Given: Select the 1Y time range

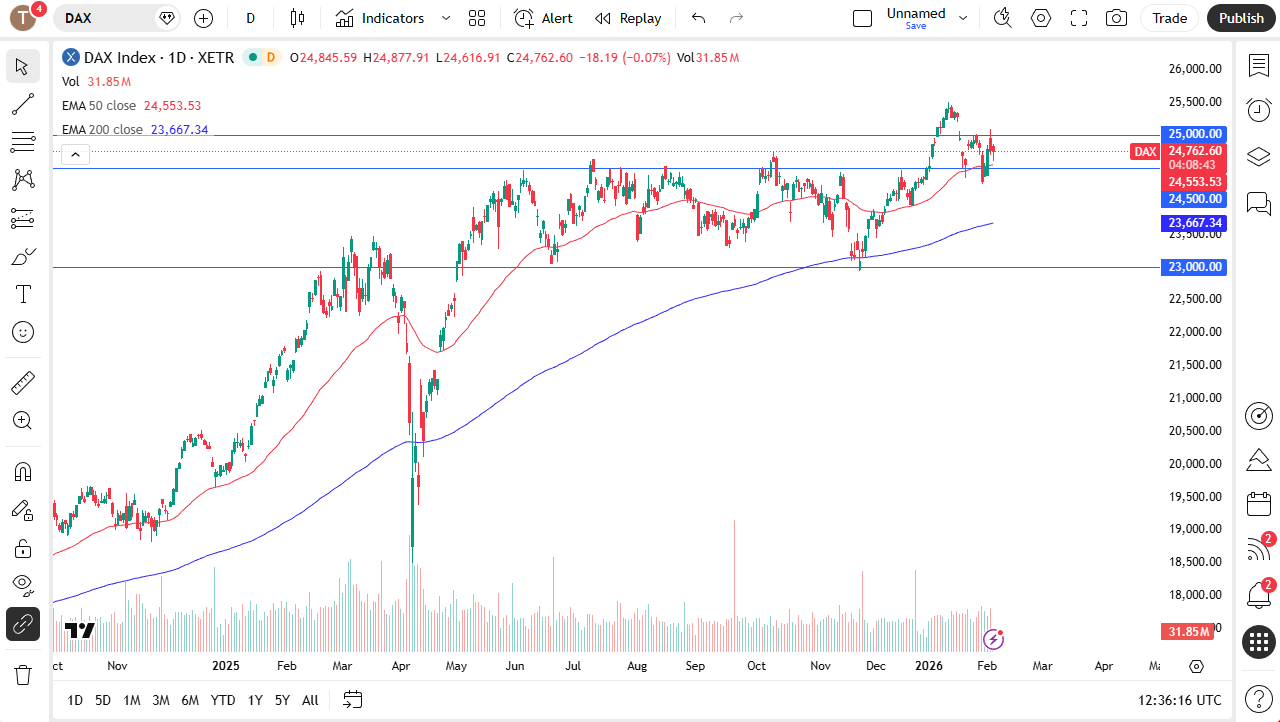Looking at the screenshot, I should (x=255, y=700).
